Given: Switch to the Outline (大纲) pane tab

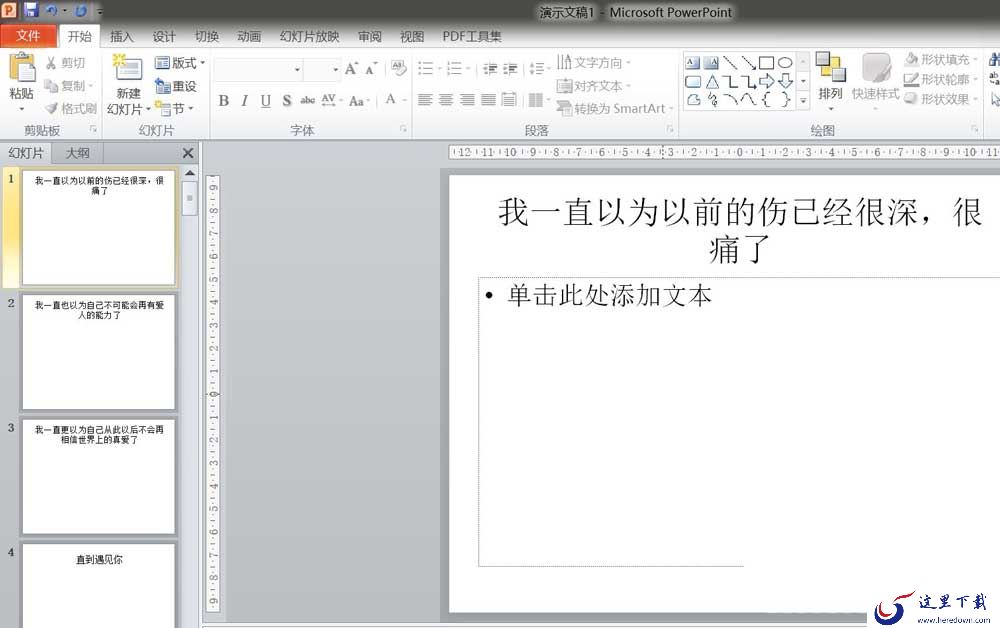Looking at the screenshot, I should [x=77, y=153].
